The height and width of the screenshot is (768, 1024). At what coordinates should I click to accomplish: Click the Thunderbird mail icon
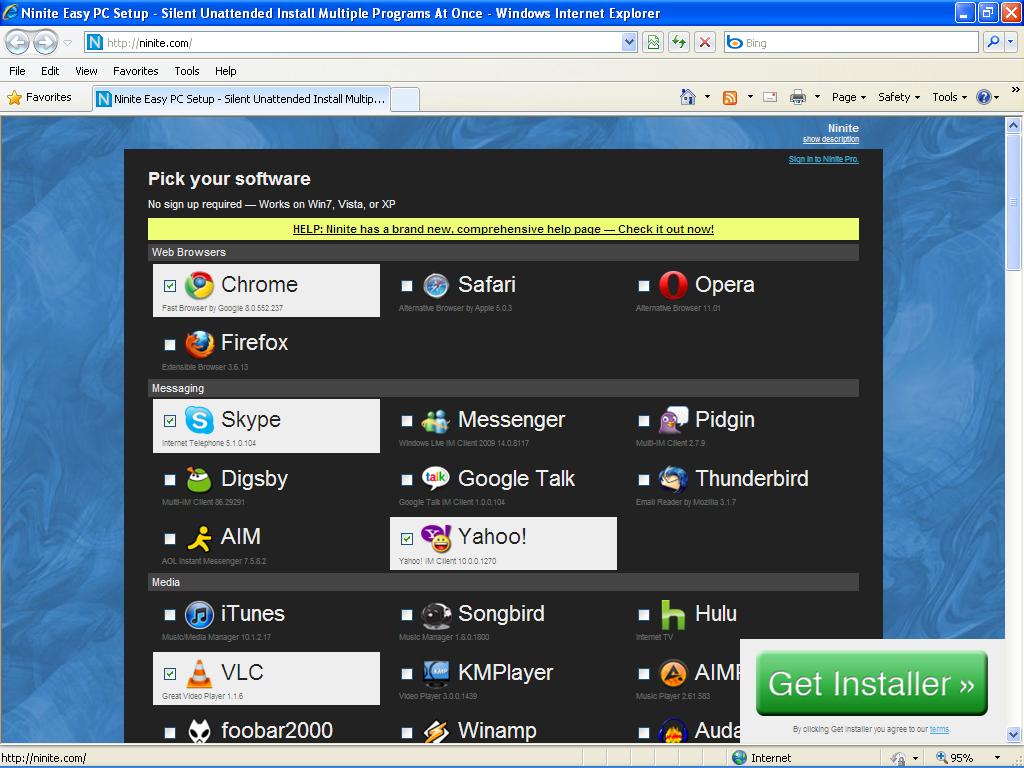tap(673, 479)
